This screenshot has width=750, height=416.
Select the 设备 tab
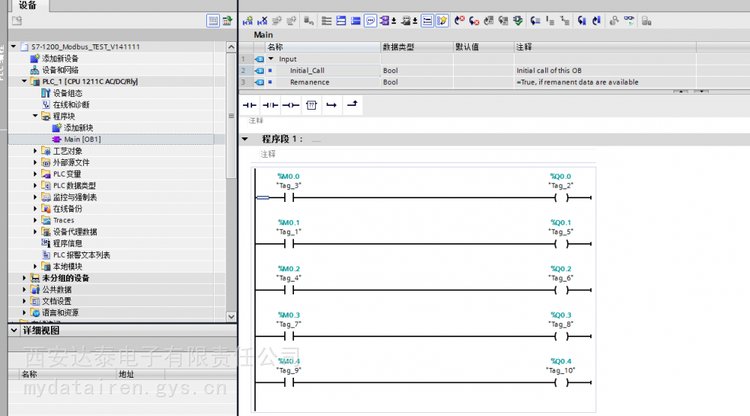click(27, 5)
